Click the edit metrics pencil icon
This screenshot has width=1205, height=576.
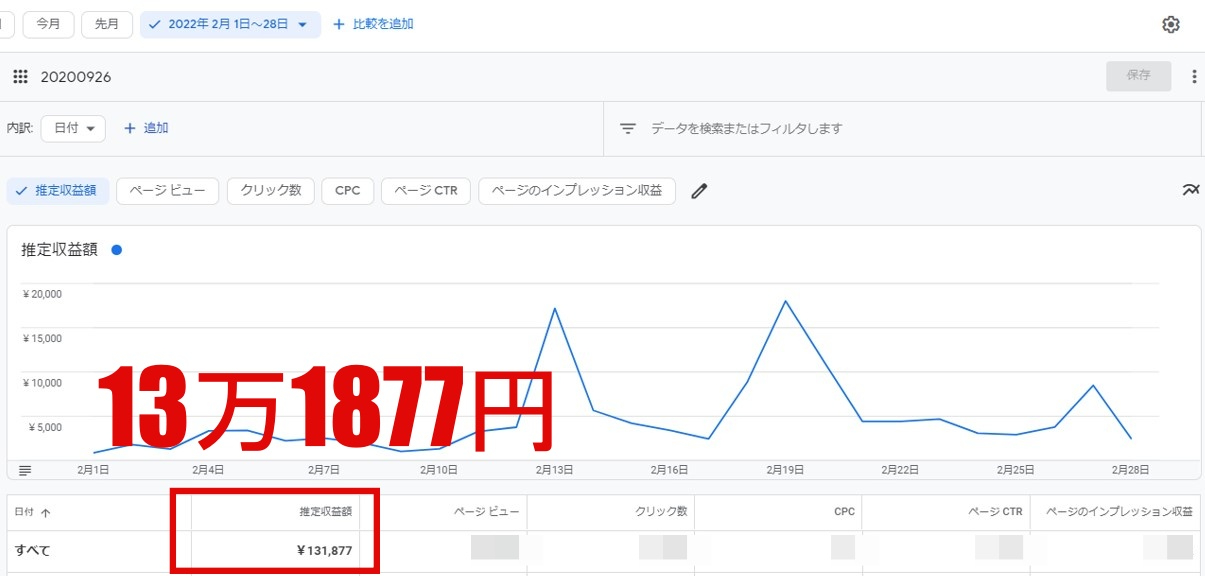coord(699,191)
